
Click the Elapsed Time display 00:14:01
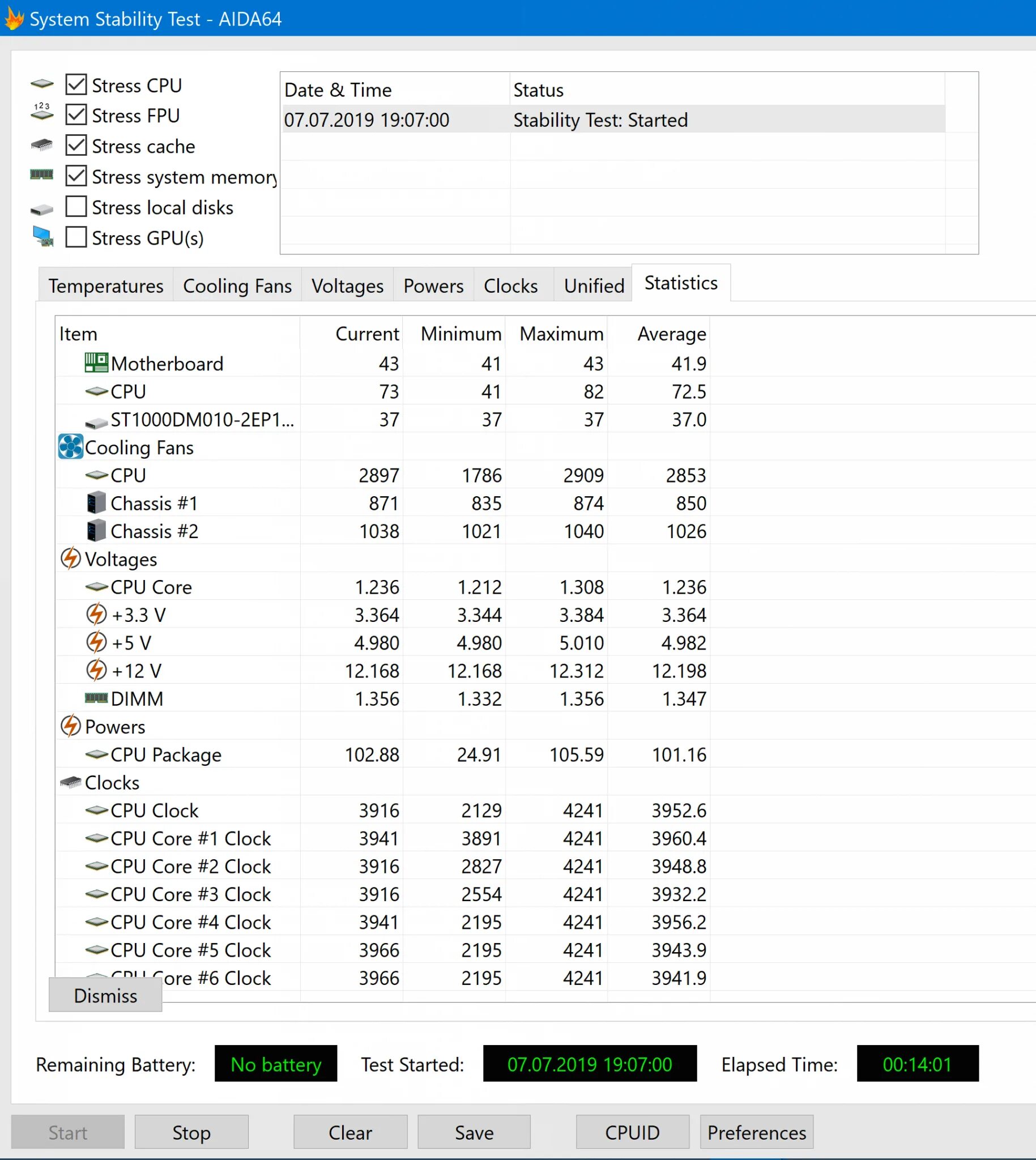click(917, 1063)
